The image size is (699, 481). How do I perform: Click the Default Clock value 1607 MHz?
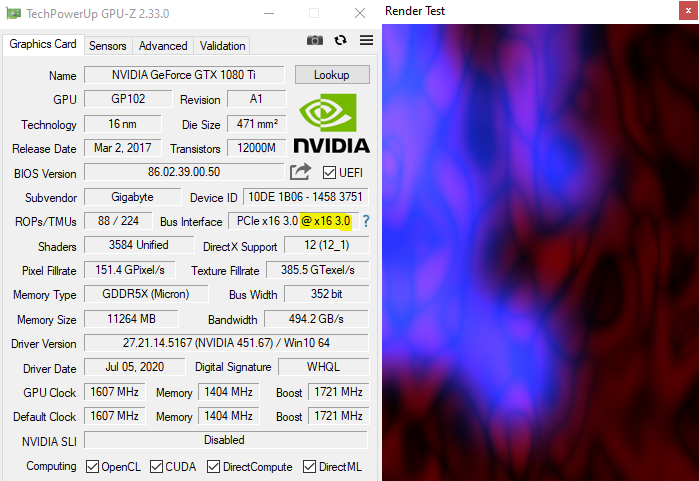click(115, 416)
